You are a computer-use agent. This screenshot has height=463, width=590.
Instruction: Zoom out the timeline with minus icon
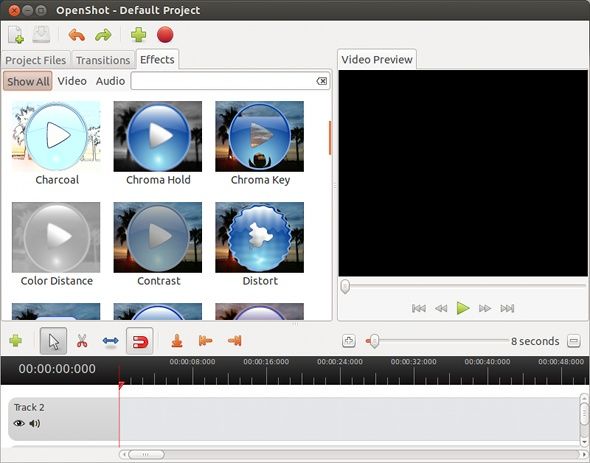(574, 341)
